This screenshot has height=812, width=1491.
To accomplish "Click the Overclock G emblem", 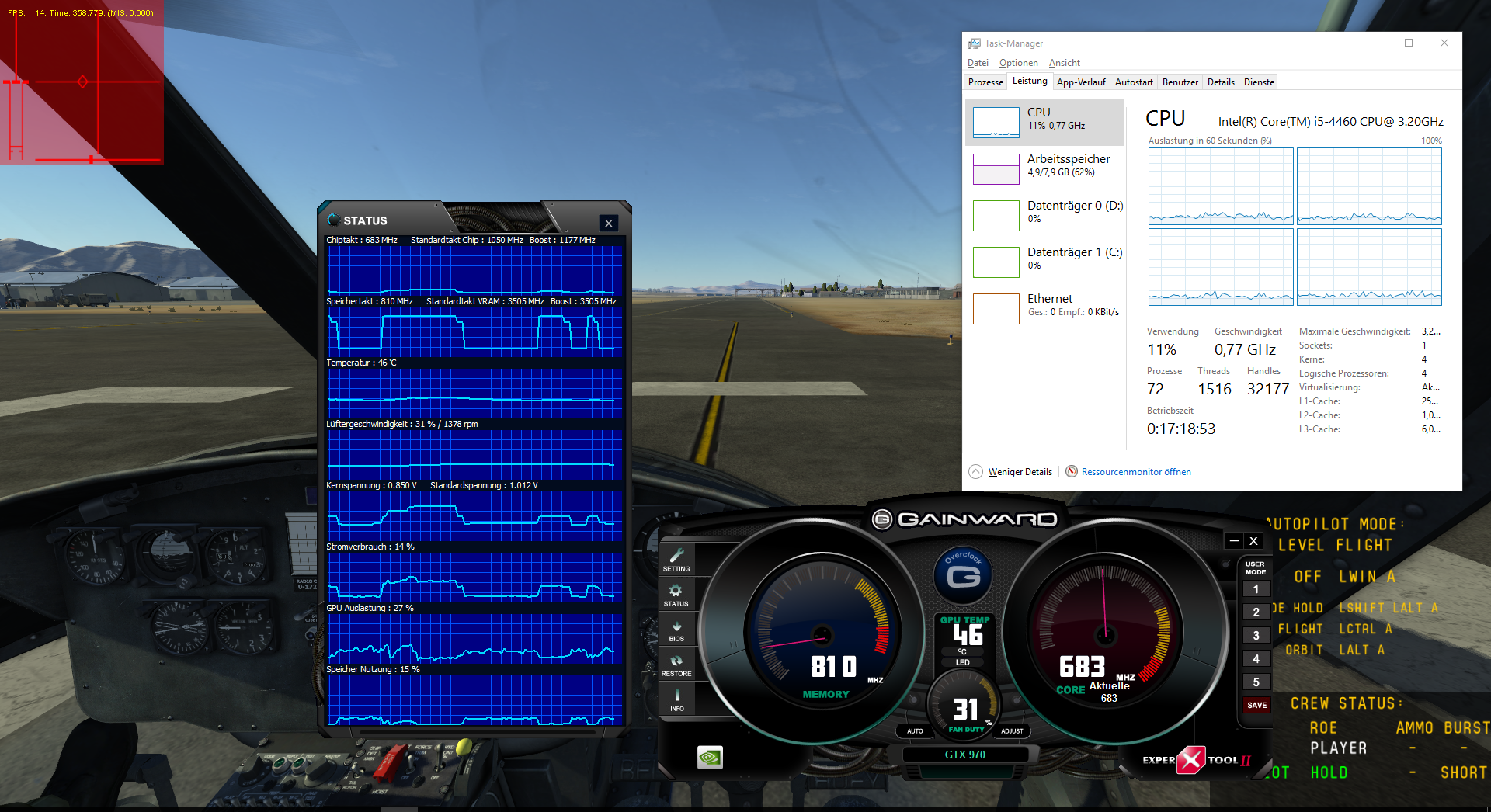I will pos(964,575).
